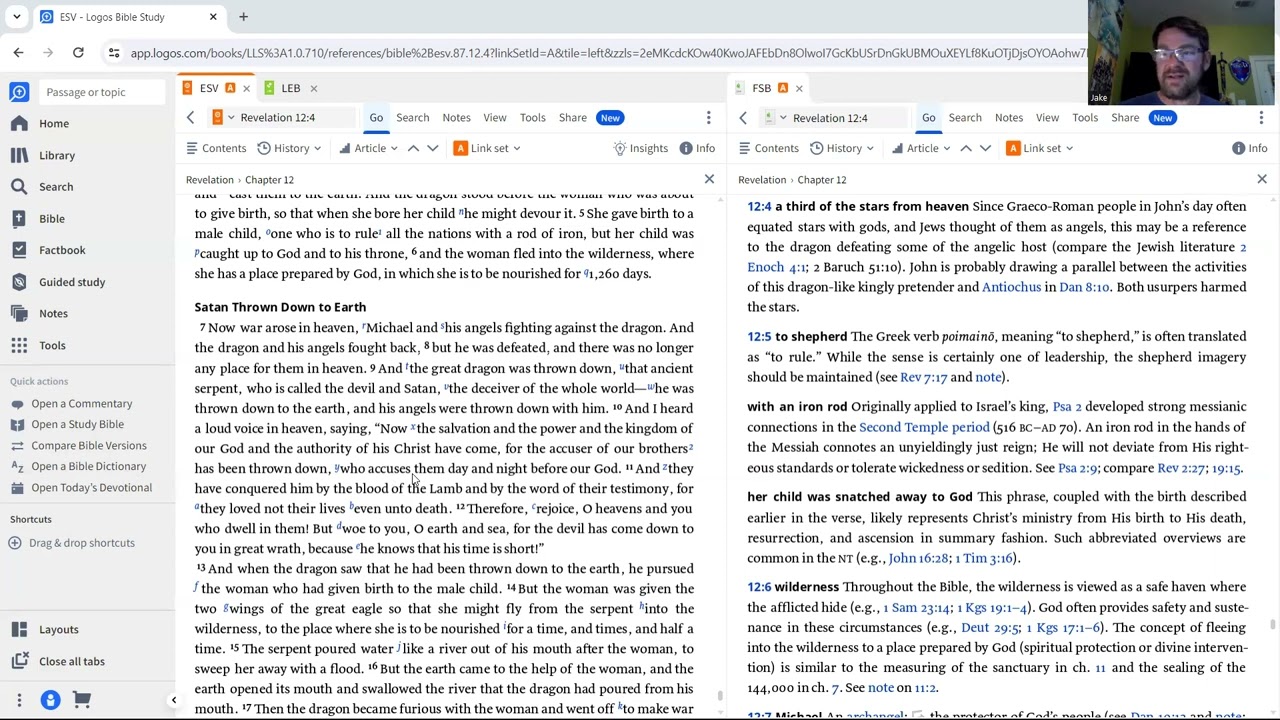1280x720 pixels.
Task: Open the History dropdown in ESV panel
Action: point(289,148)
